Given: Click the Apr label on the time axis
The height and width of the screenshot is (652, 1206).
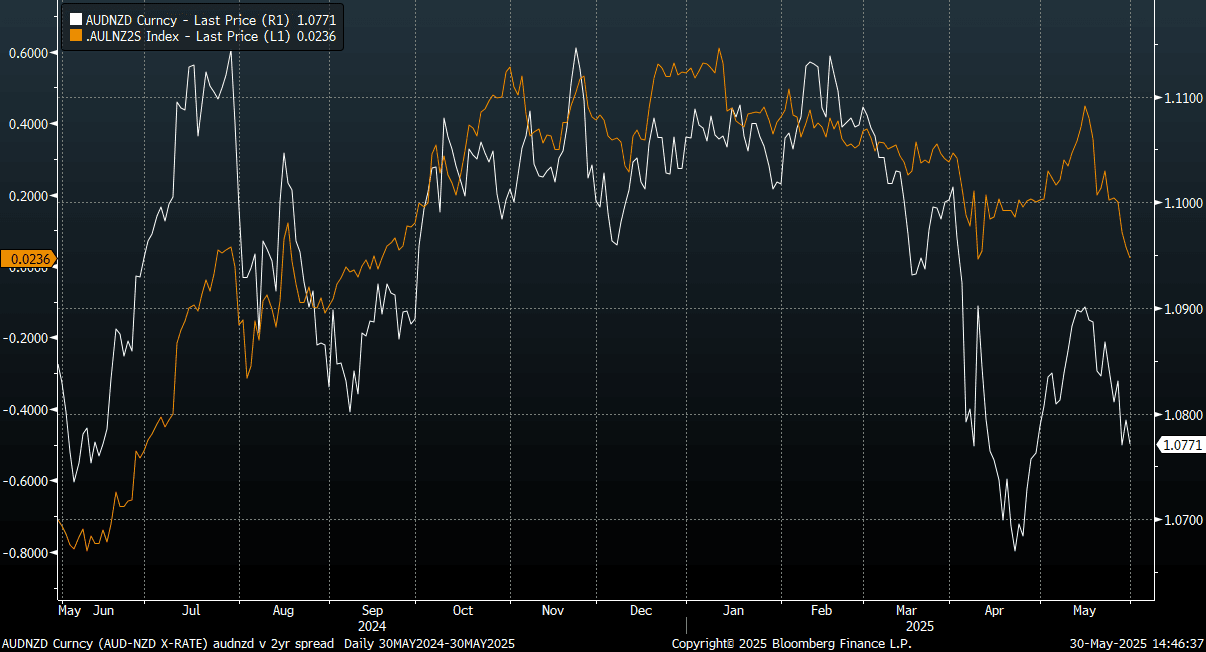Looking at the screenshot, I should [x=994, y=610].
